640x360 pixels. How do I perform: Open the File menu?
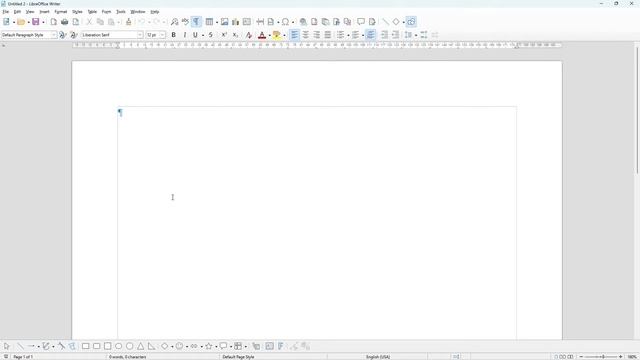[x=6, y=12]
